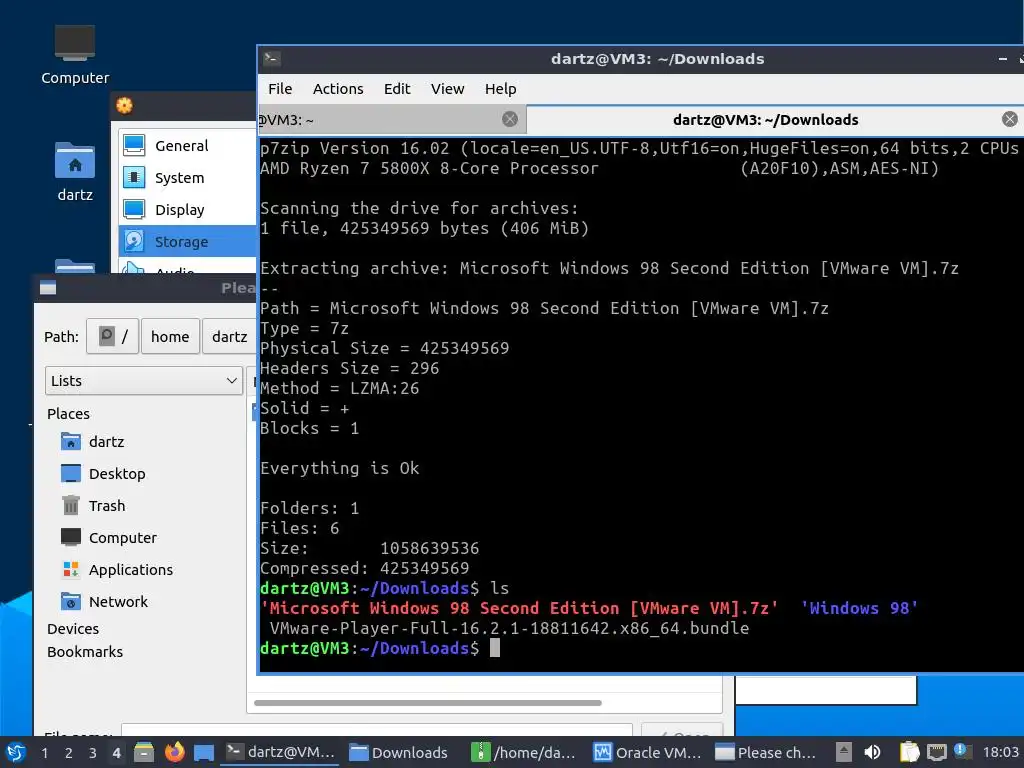Image resolution: width=1024 pixels, height=768 pixels.
Task: Click the red 7z archive filename in ls output
Action: (x=519, y=608)
